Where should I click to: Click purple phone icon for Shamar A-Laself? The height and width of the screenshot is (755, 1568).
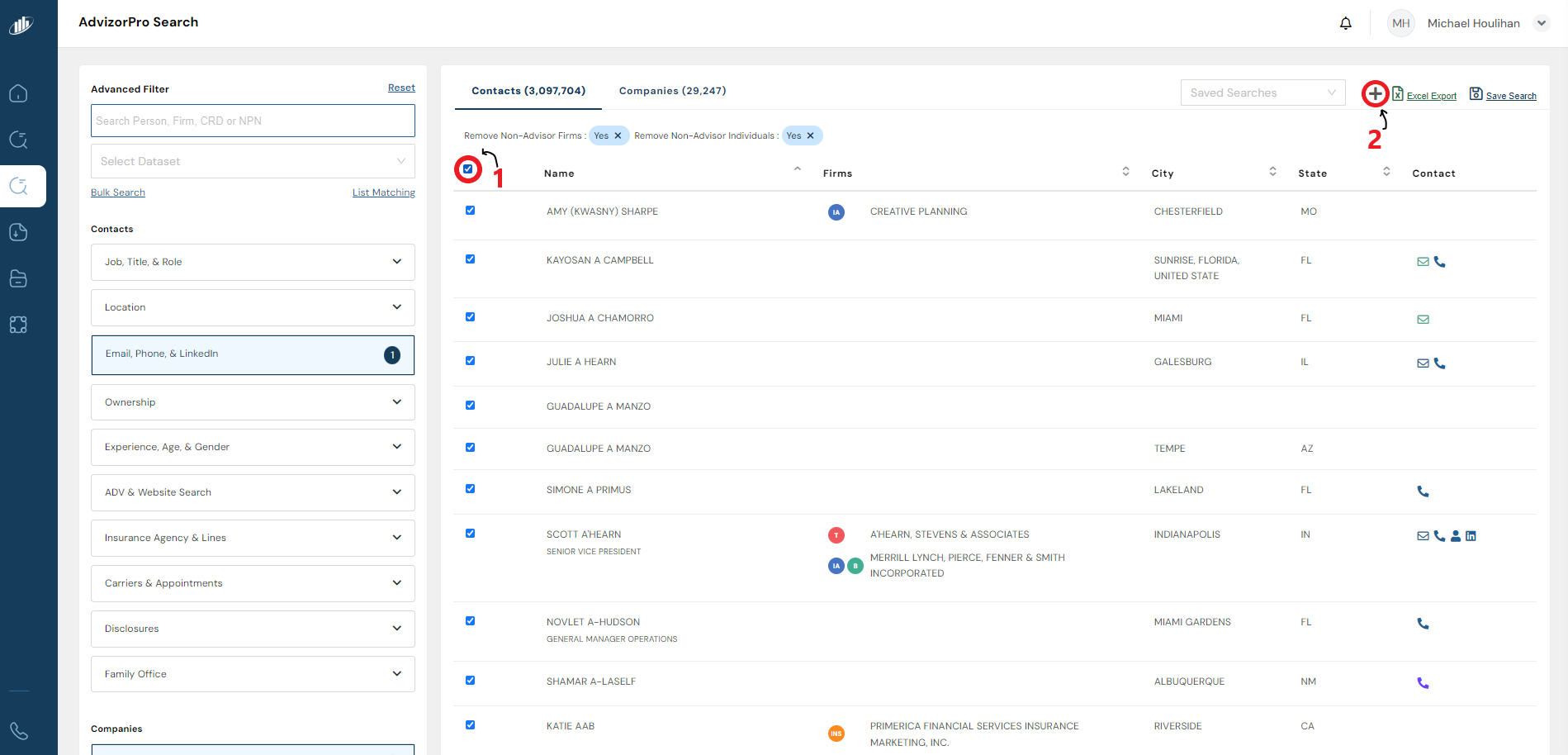1423,683
